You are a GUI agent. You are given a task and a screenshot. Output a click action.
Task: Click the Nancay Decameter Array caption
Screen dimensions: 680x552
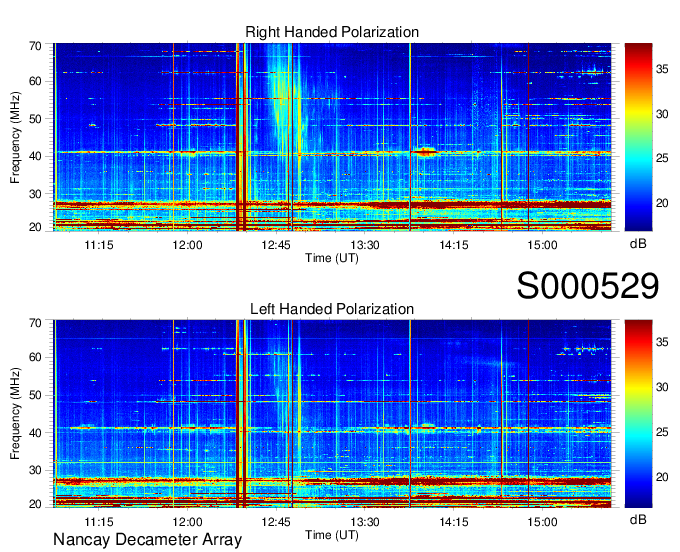[x=147, y=539]
